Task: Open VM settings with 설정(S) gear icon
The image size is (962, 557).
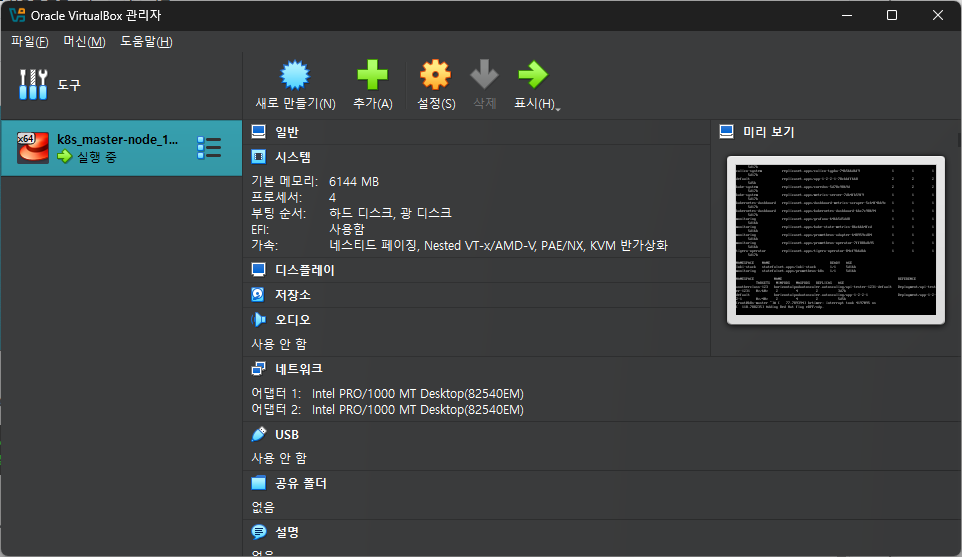Action: [x=436, y=75]
